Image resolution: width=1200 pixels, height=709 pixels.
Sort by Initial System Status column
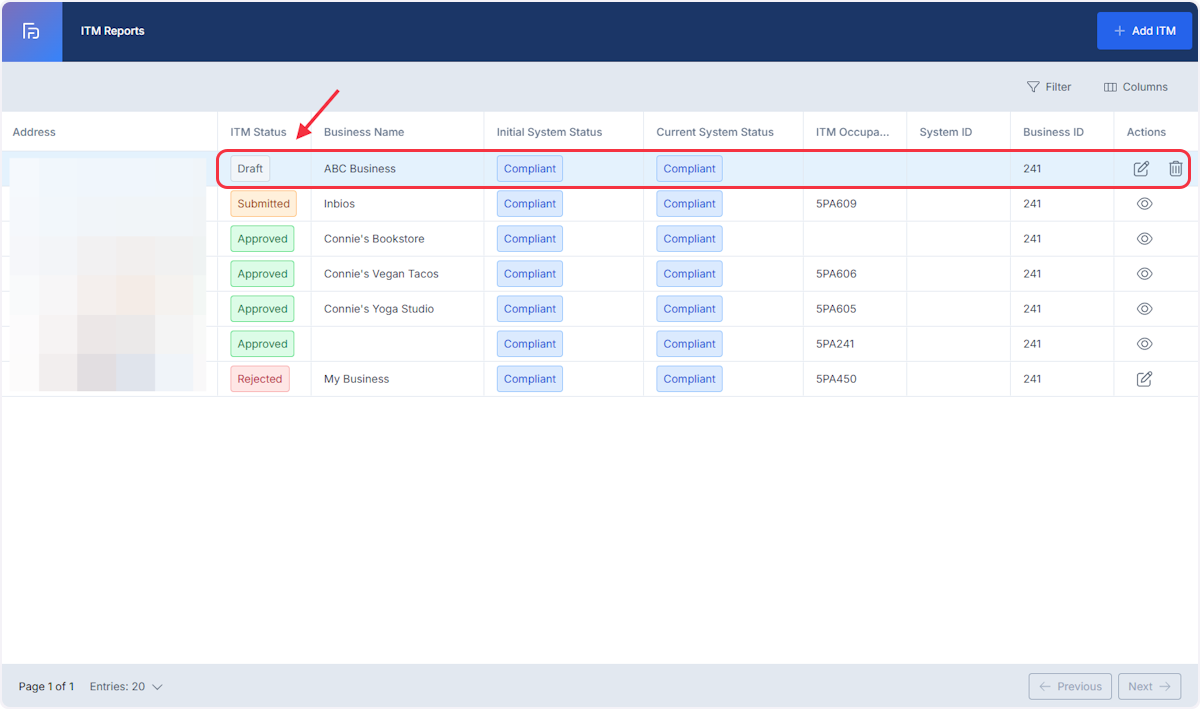[x=549, y=132]
